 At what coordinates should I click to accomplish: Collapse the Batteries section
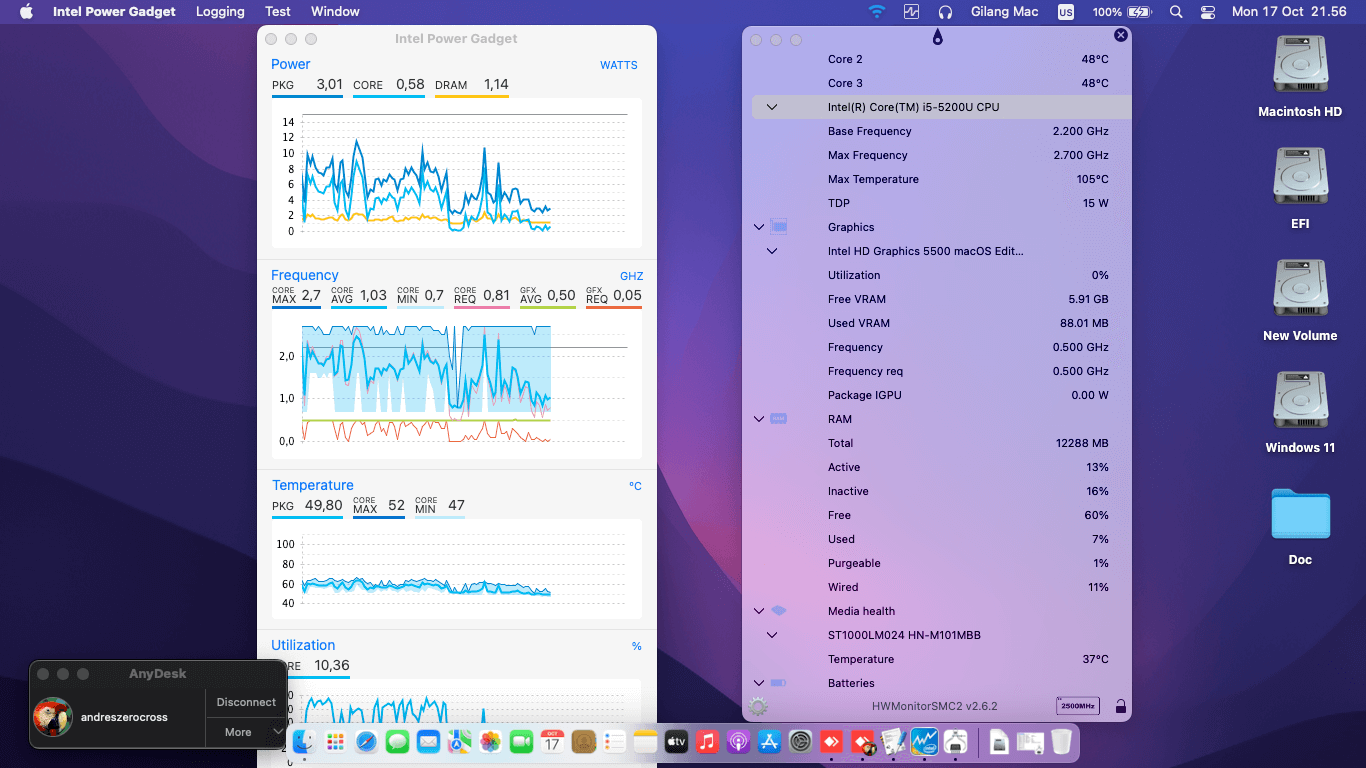tap(758, 683)
